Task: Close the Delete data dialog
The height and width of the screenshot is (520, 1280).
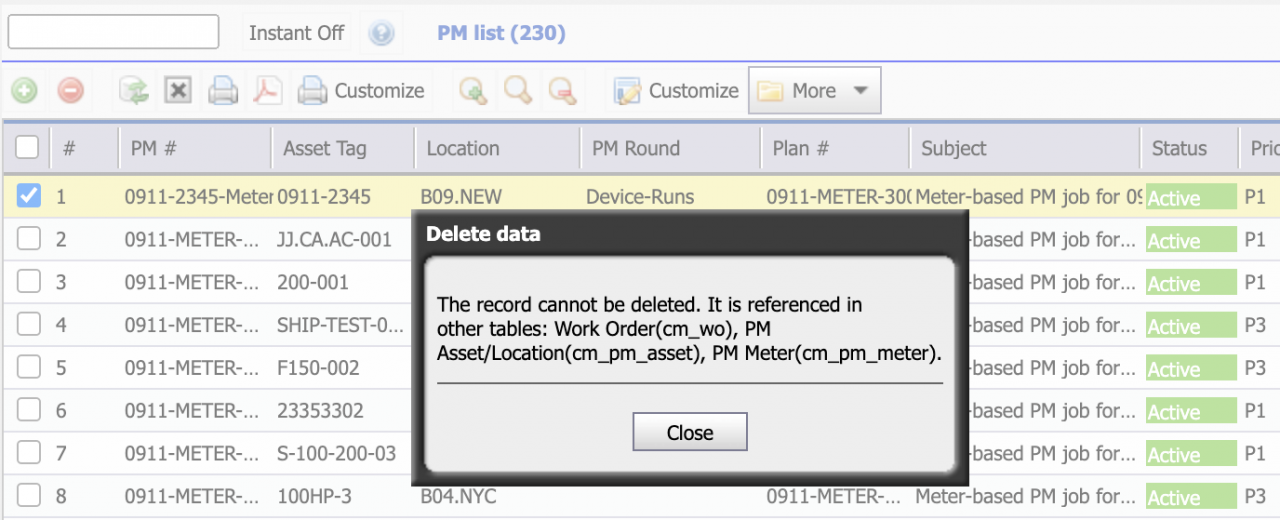Action: pos(690,432)
